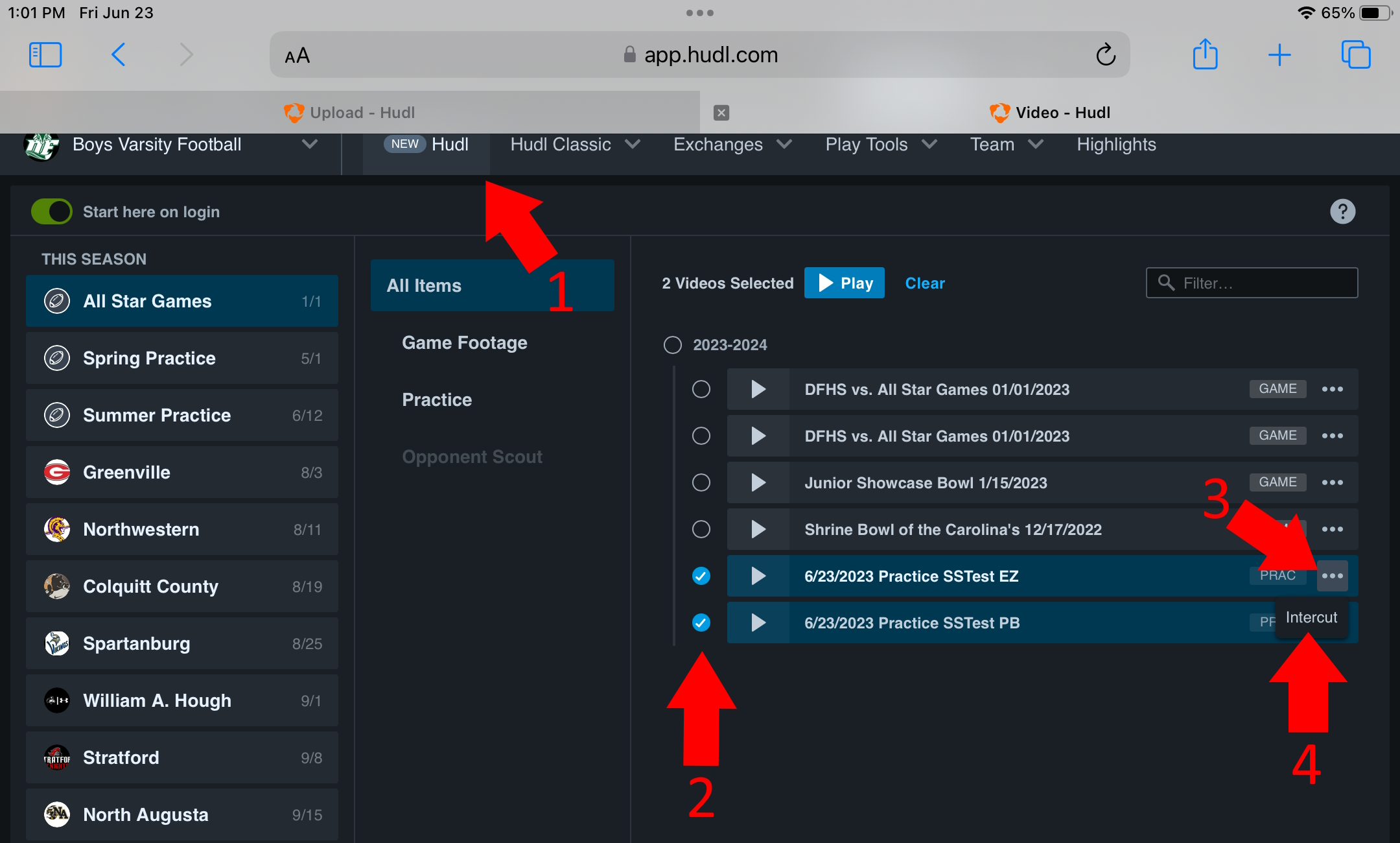Open Spartanburg game entry
The width and height of the screenshot is (1400, 843).
[182, 643]
